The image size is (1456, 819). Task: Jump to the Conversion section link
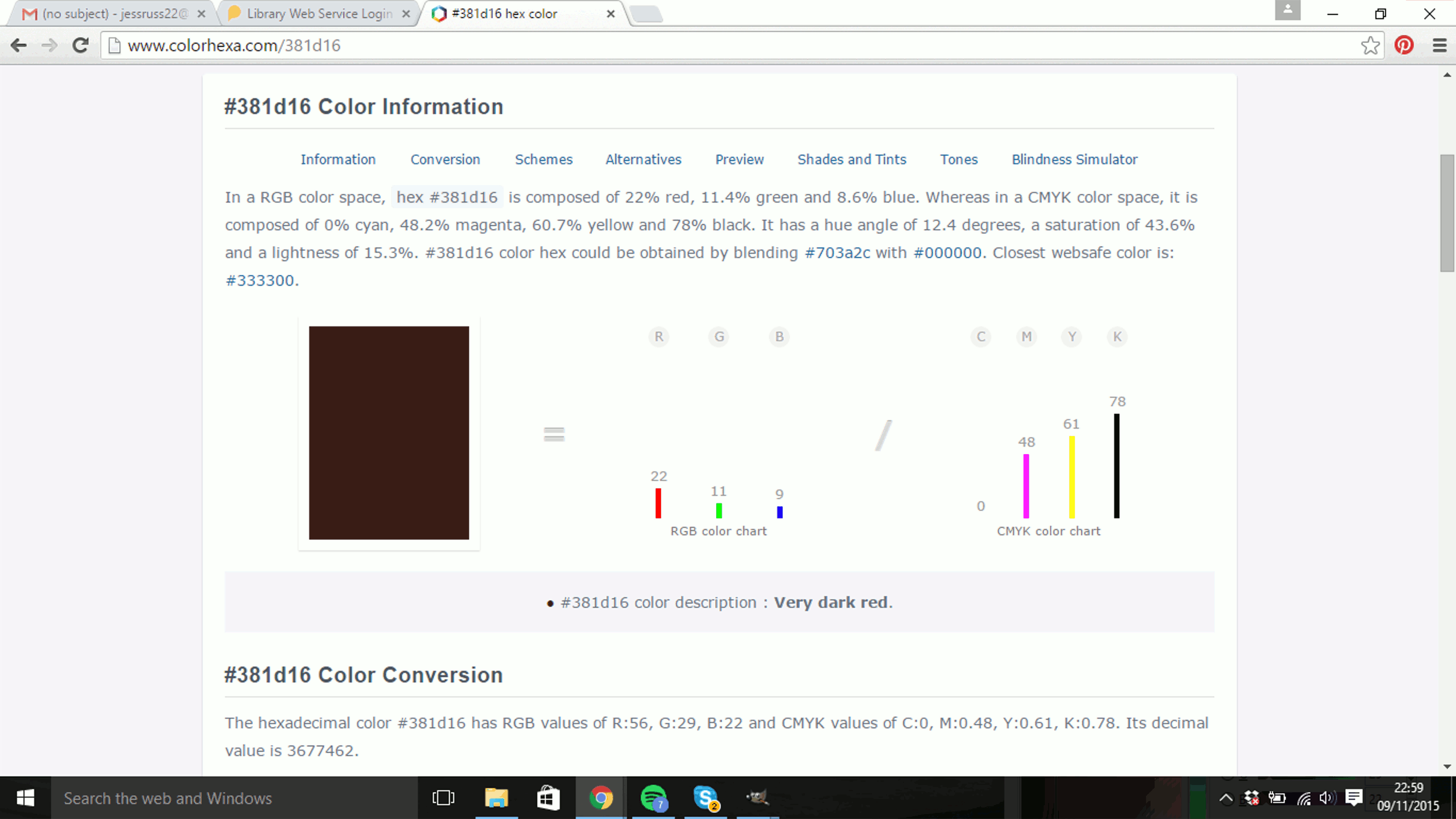[445, 159]
